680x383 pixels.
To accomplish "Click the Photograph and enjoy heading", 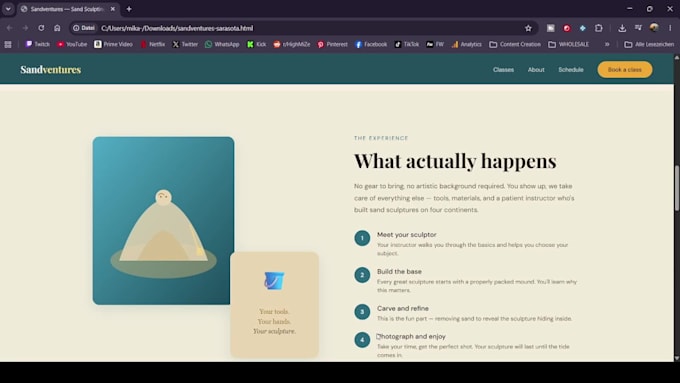I will 411,336.
